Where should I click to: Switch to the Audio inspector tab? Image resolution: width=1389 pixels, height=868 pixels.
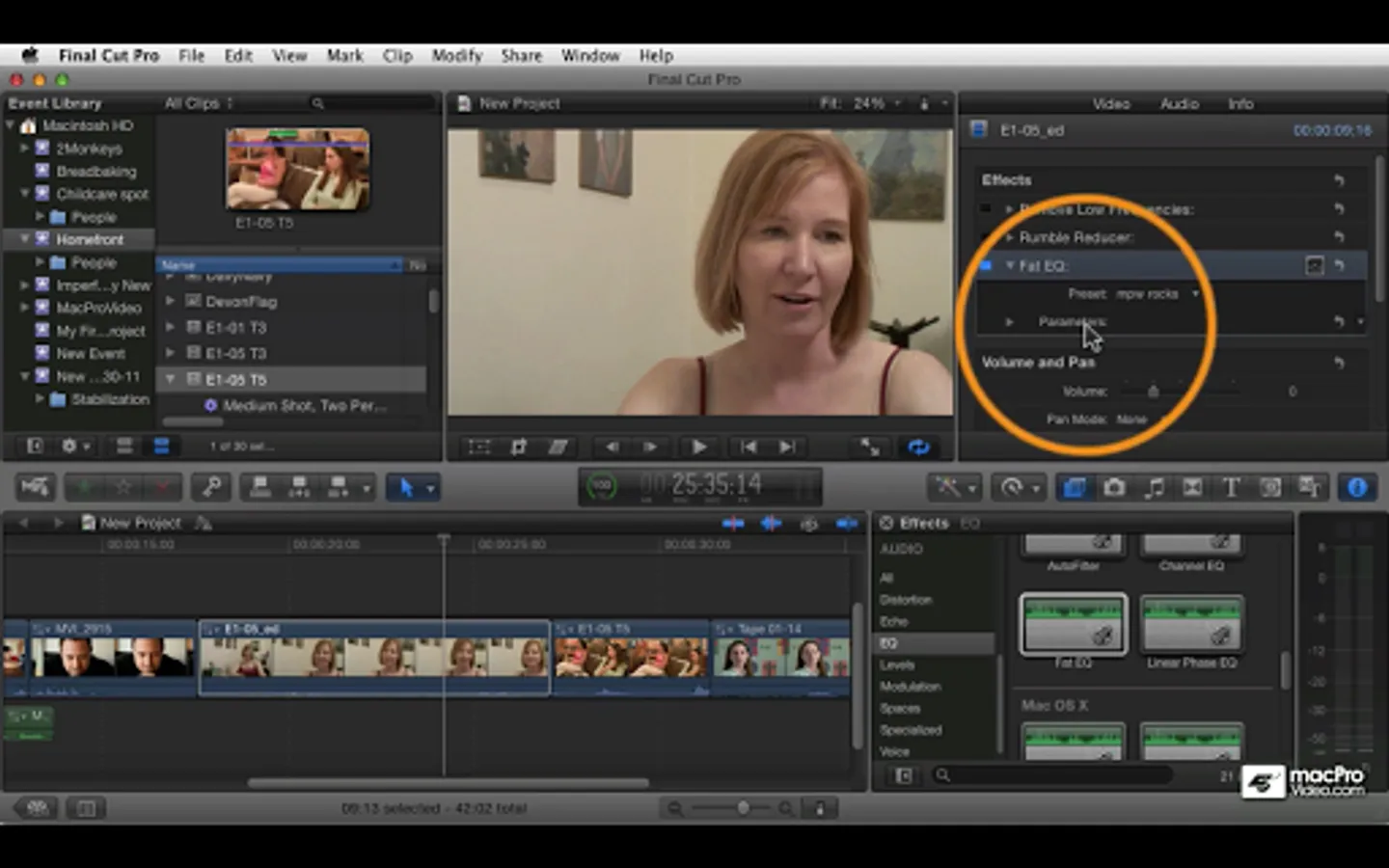pos(1179,103)
